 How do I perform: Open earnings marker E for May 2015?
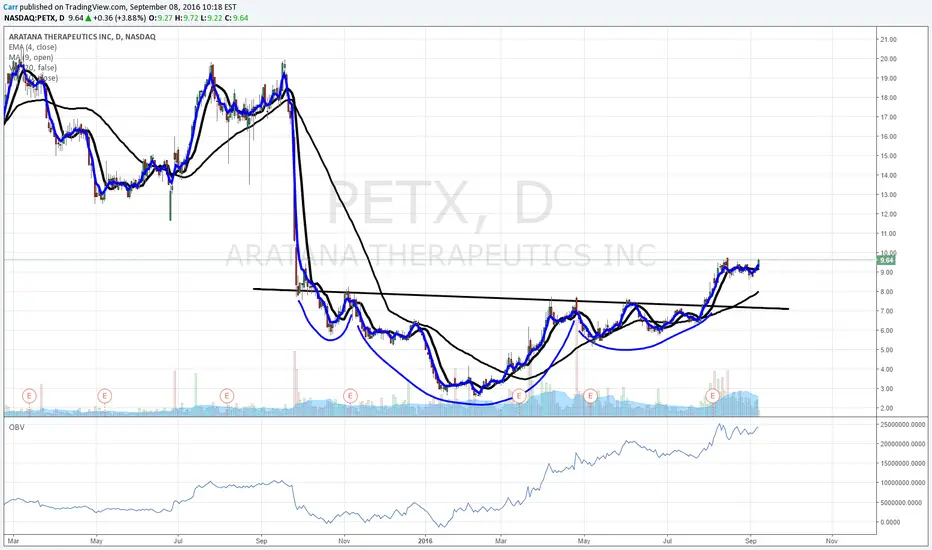[105, 395]
